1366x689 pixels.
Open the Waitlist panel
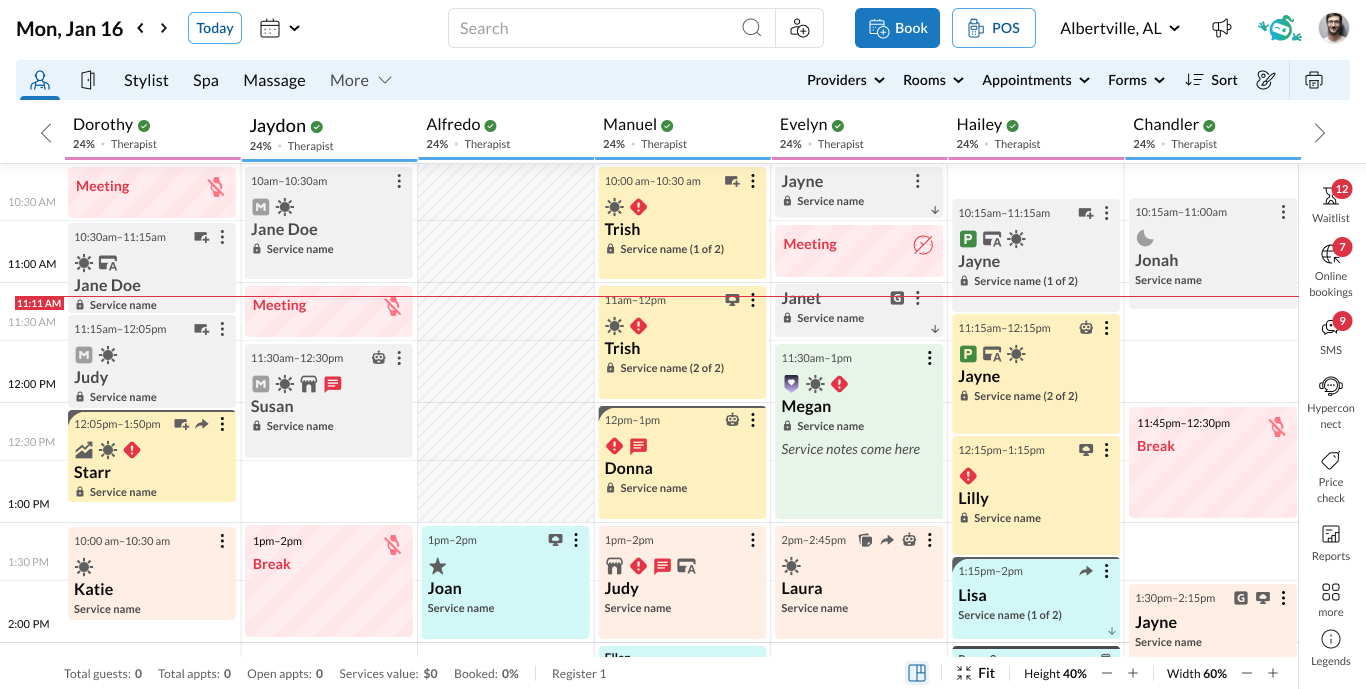[1330, 201]
